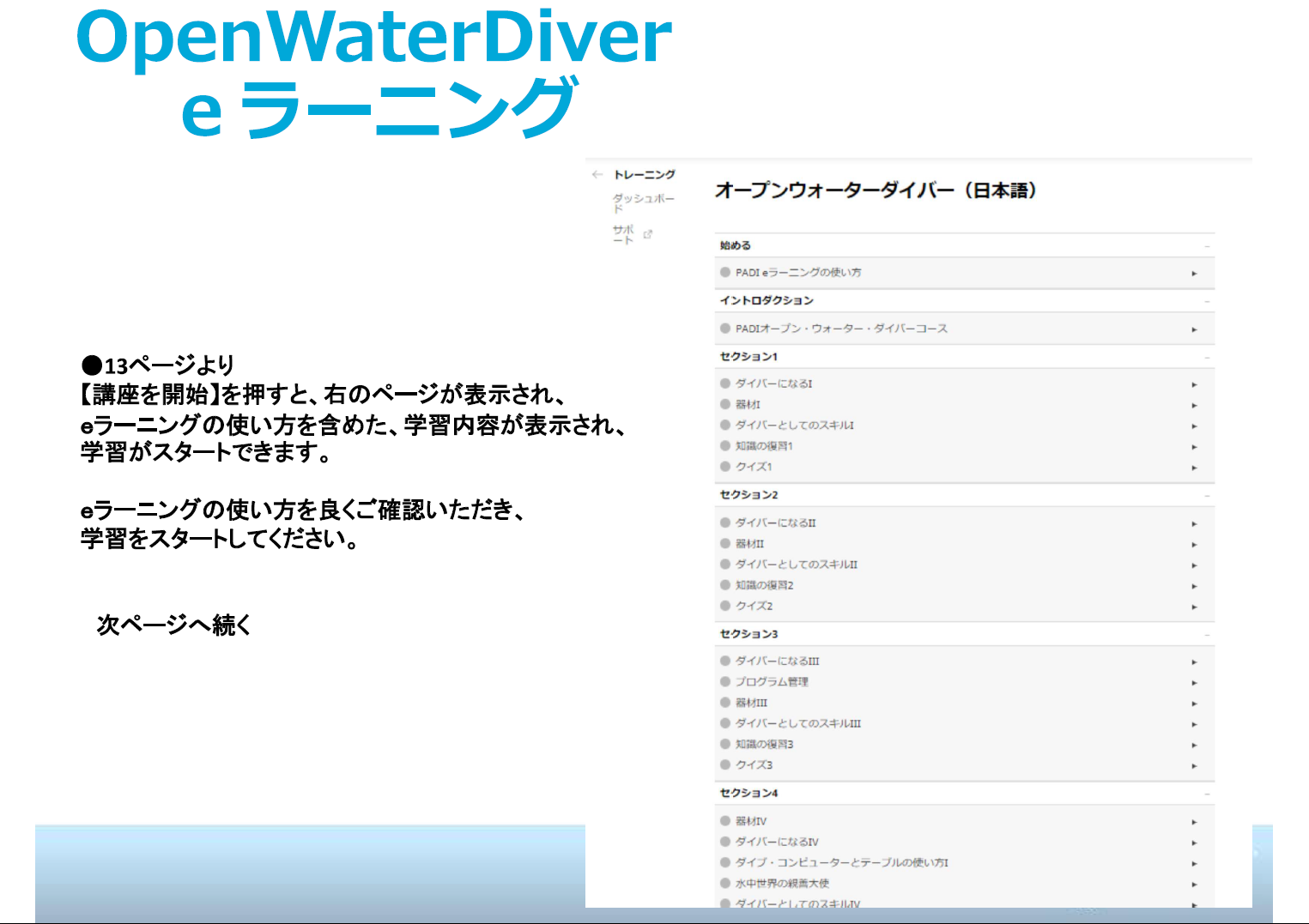1309x924 pixels.
Task: Click the arrow at the end of 知識の復習1 row
Action: [x=1194, y=447]
